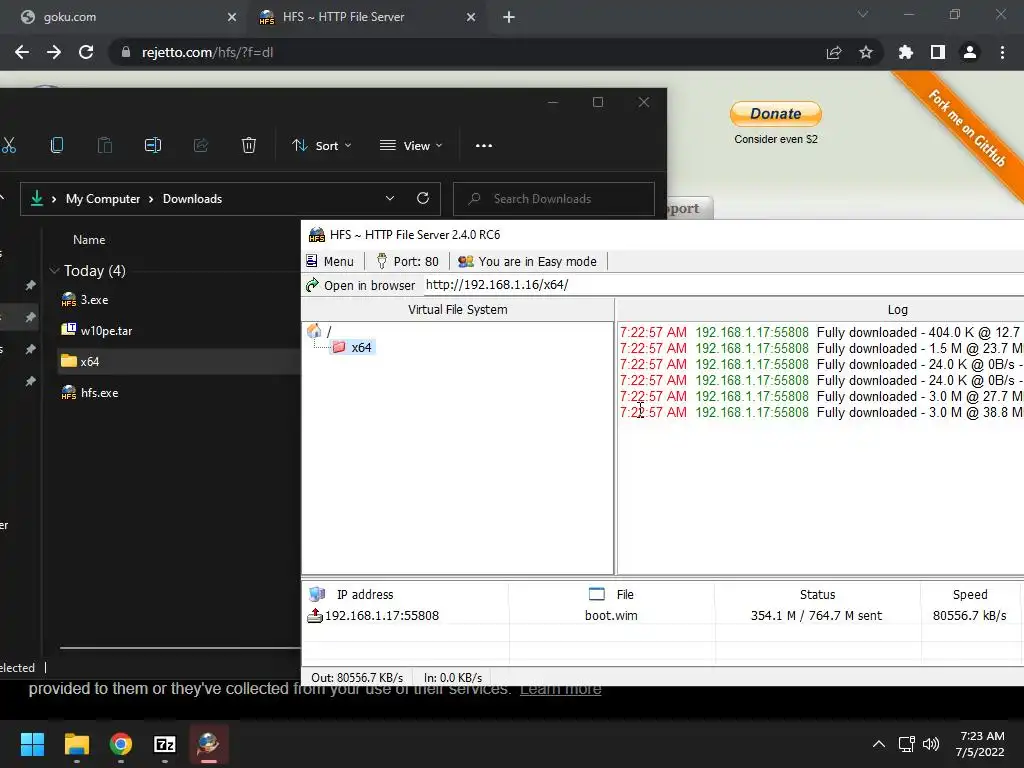The width and height of the screenshot is (1024, 768).
Task: Open the Chrome extensions puzzle icon
Action: (906, 52)
